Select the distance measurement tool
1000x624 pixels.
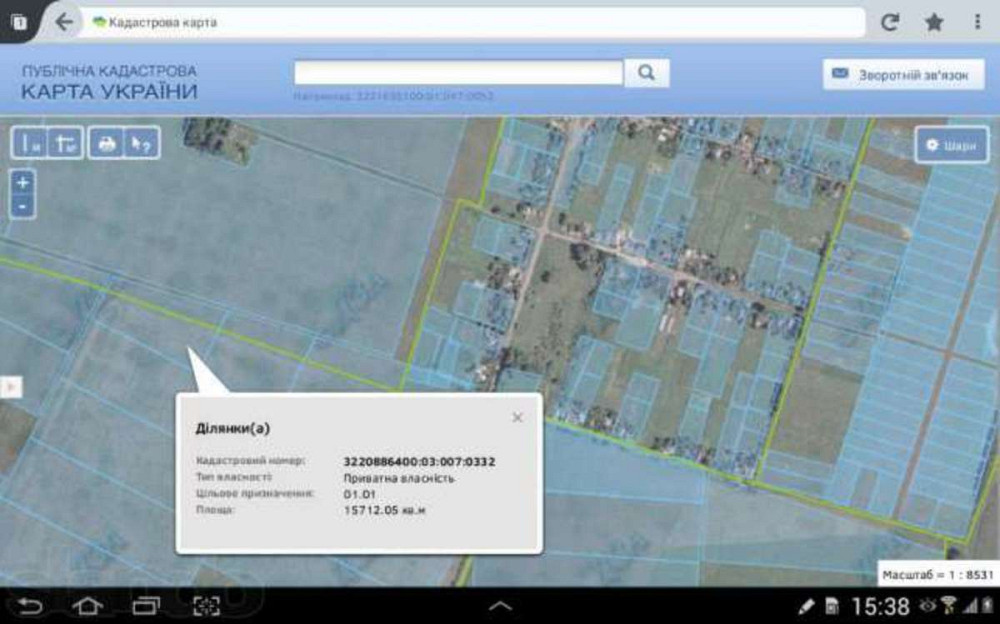[x=32, y=144]
